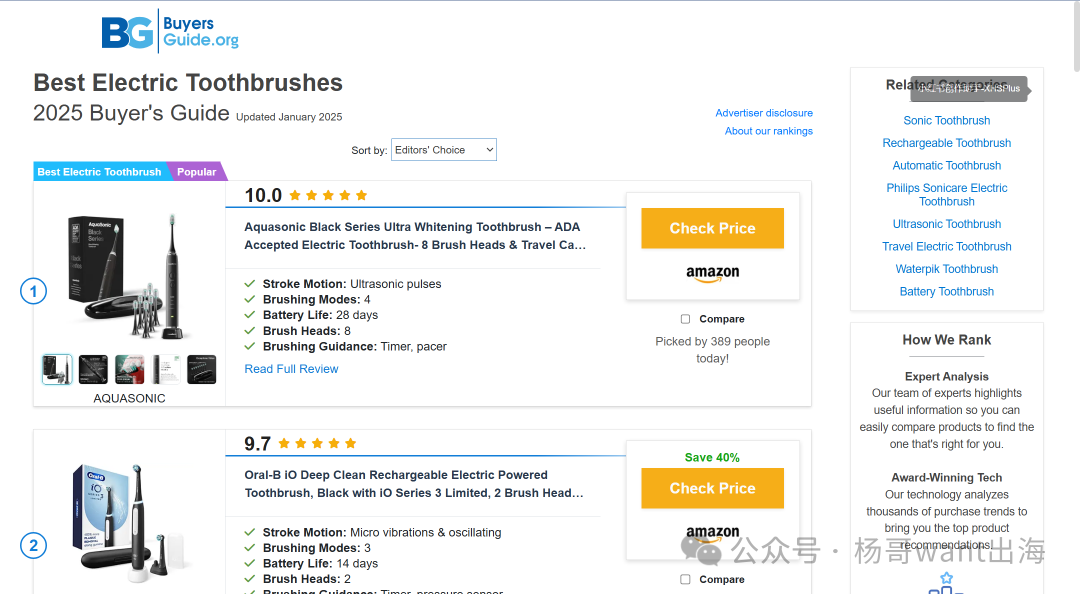The image size is (1080, 594).
Task: Click the Best Electric Toothbrush tag
Action: point(99,172)
